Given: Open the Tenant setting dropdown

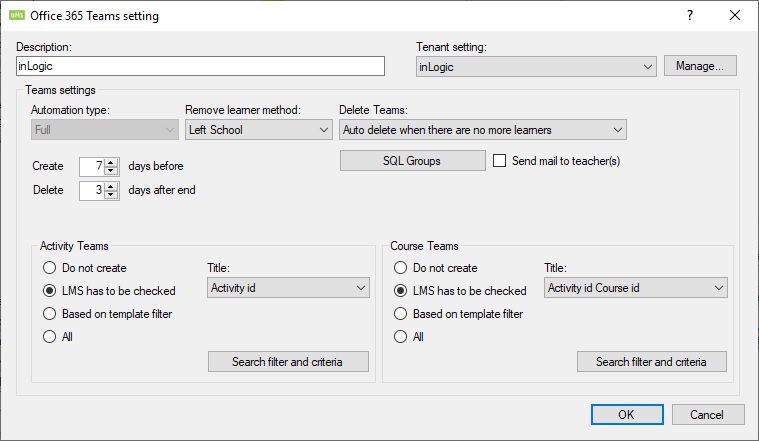Looking at the screenshot, I should pos(536,67).
